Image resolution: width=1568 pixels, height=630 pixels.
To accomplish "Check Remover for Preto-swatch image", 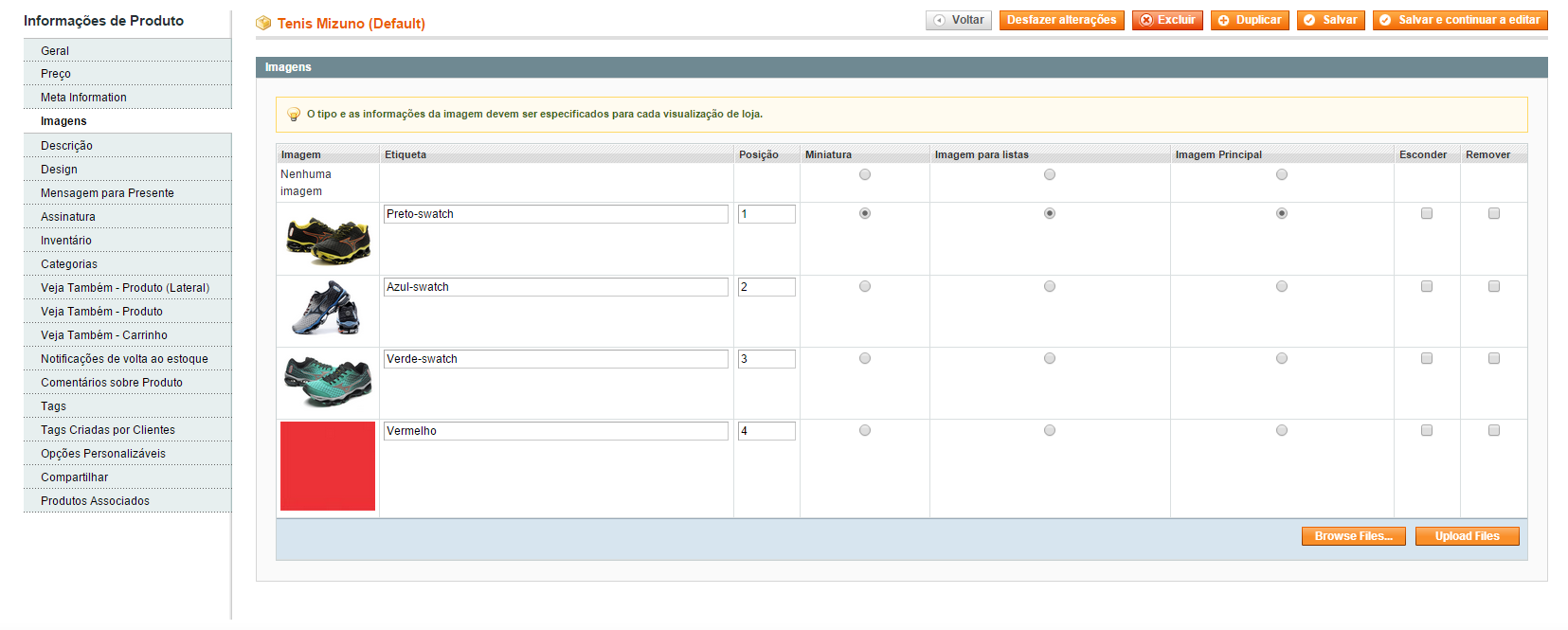I will (x=1494, y=213).
